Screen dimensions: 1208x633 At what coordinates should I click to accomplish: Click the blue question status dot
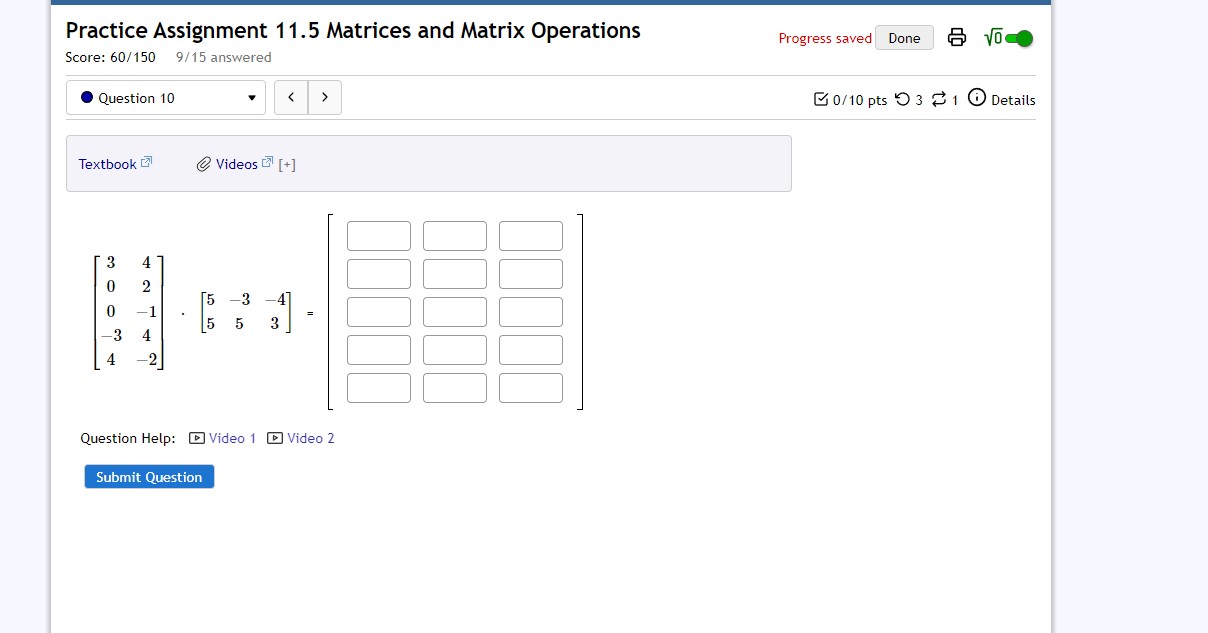tap(88, 98)
